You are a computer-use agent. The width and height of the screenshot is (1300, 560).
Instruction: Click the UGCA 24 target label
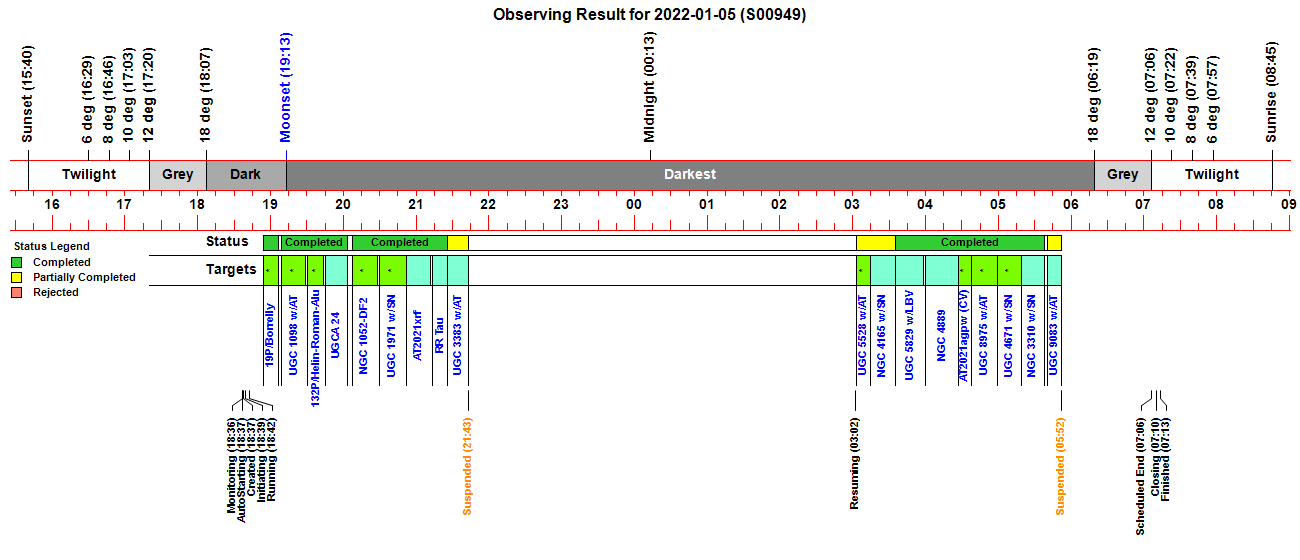[x=336, y=333]
